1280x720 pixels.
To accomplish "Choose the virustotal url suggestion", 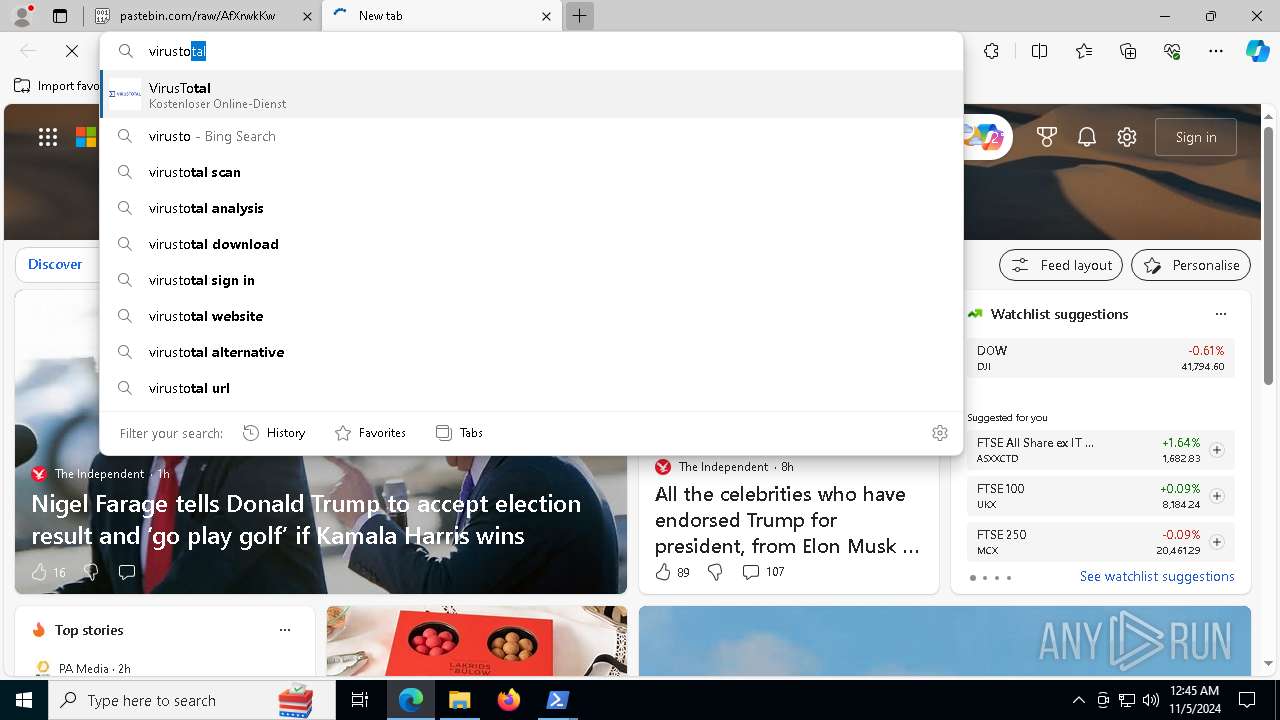I will point(531,388).
